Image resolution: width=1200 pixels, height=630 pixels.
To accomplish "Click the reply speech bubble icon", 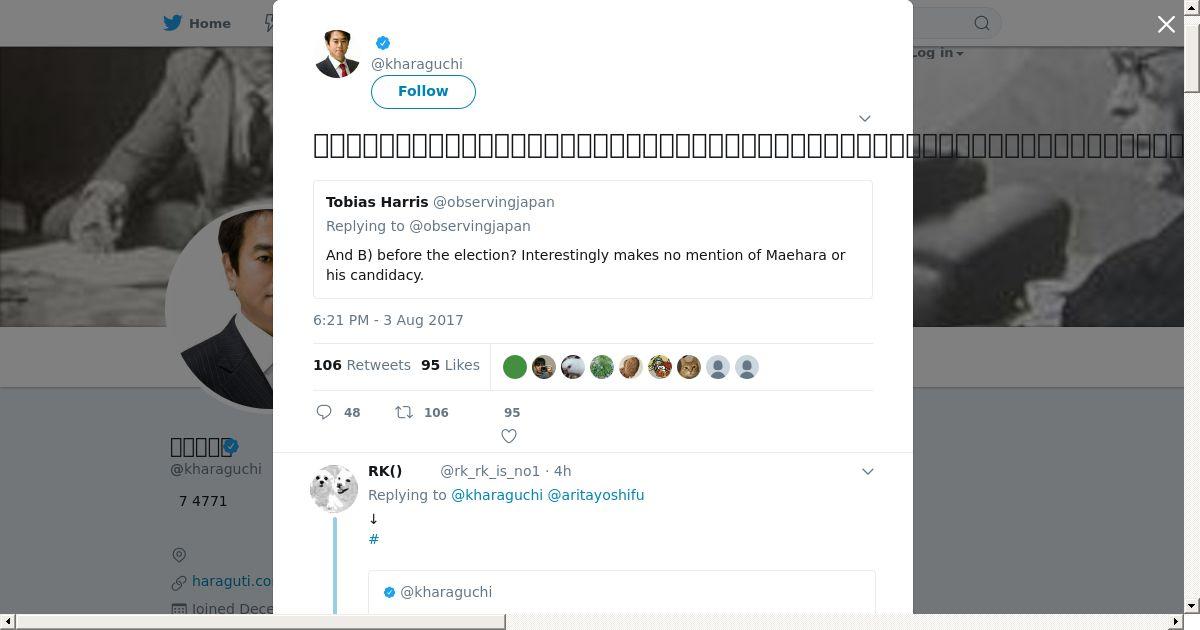I will pos(324,412).
